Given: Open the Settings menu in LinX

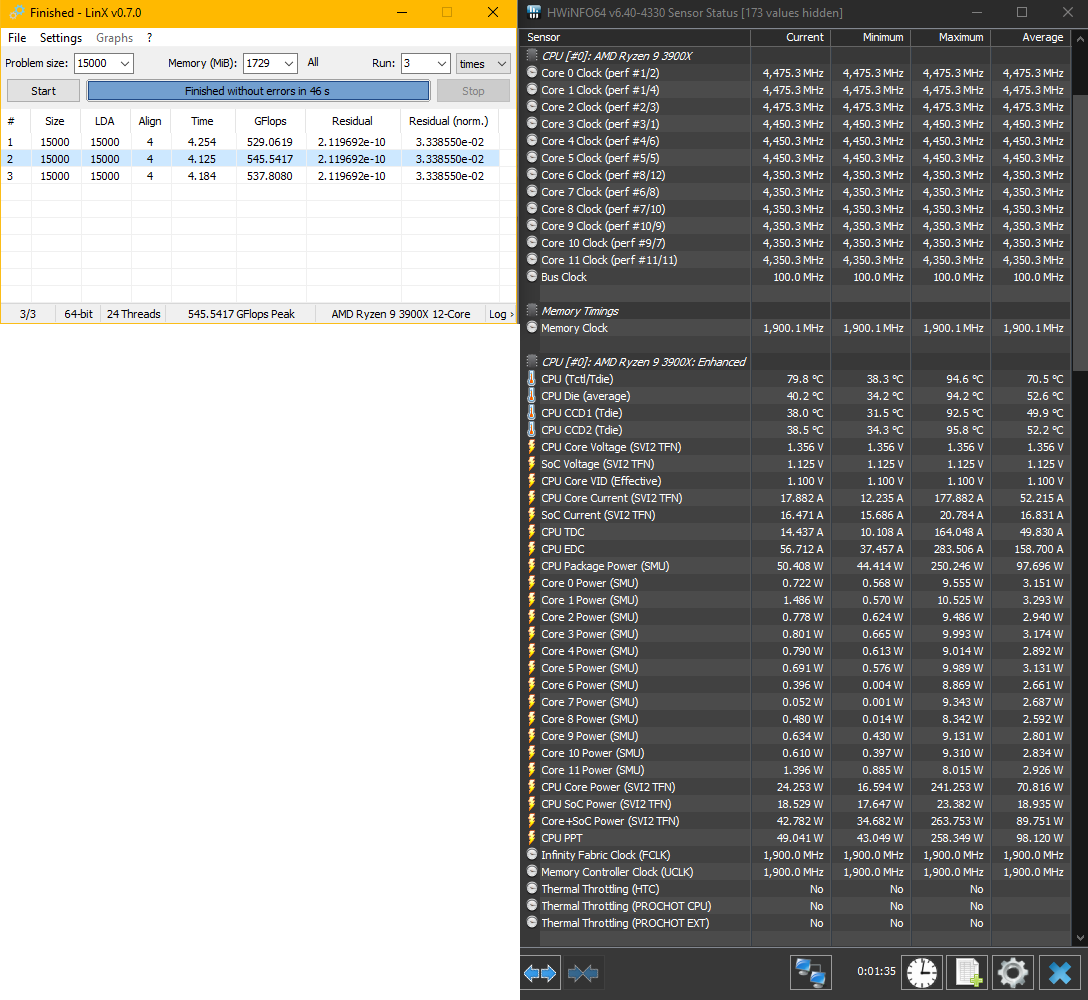Looking at the screenshot, I should pos(60,37).
